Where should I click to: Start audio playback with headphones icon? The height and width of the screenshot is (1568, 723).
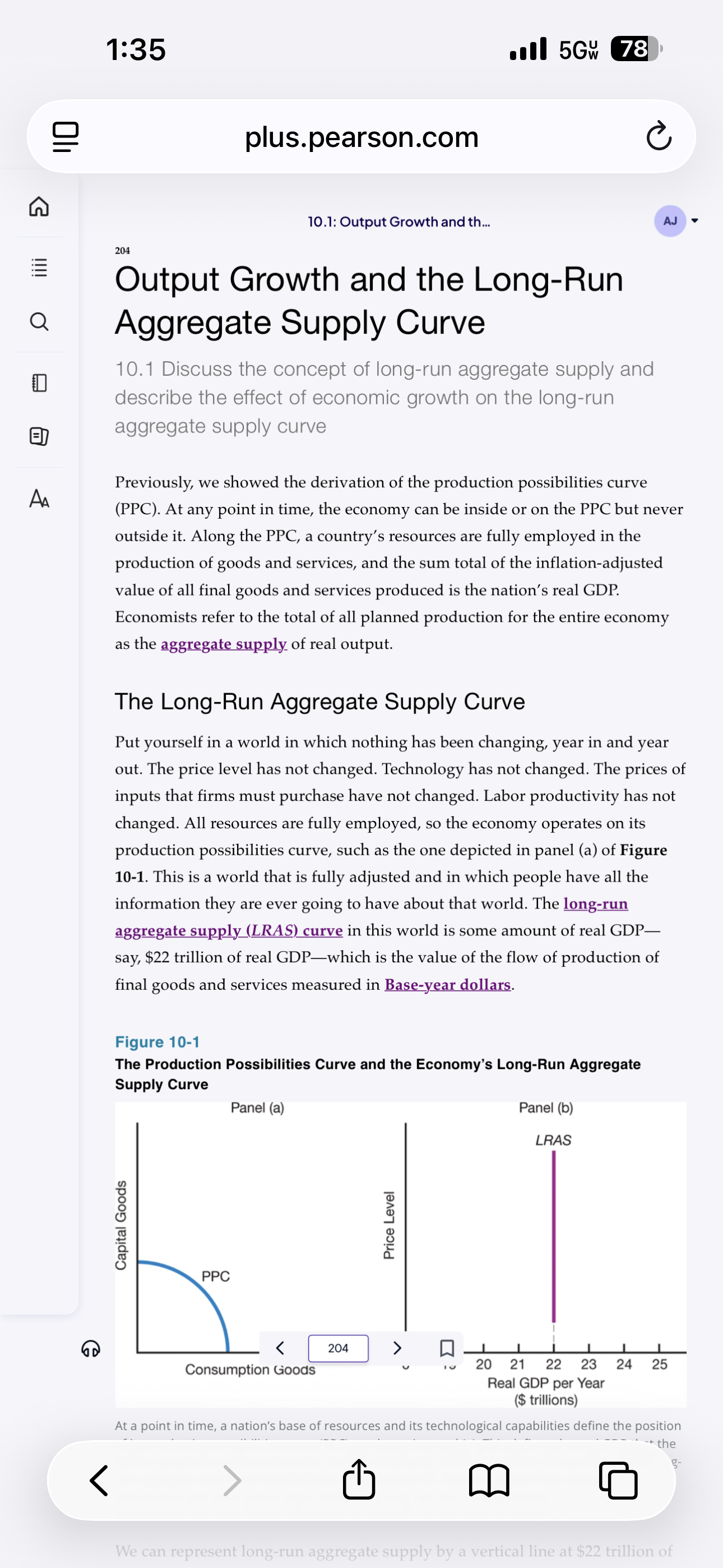click(91, 1348)
